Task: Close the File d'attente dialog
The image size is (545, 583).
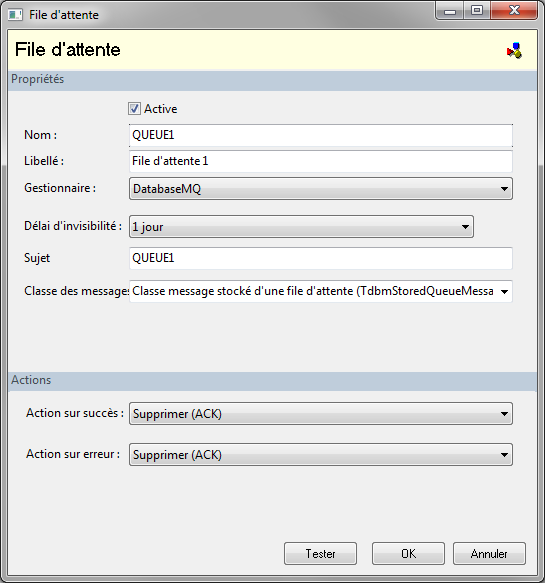Action: point(514,10)
